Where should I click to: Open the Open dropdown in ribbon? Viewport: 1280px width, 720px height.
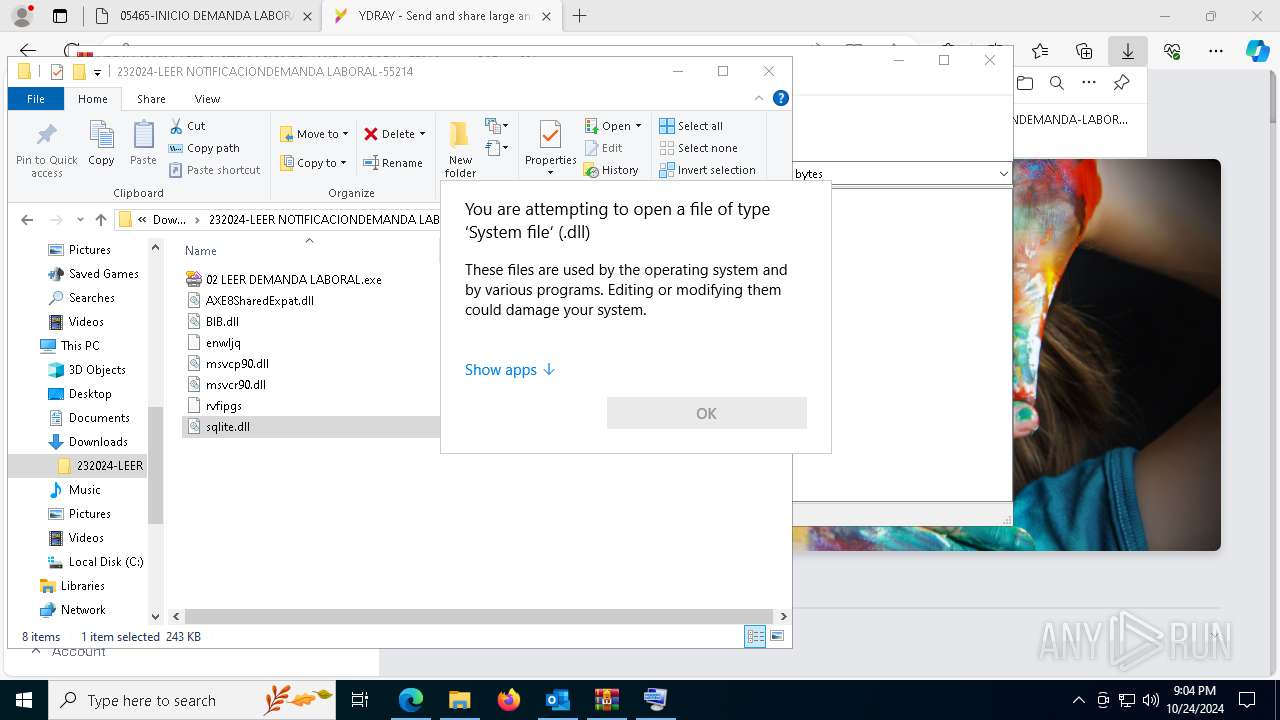tap(613, 126)
